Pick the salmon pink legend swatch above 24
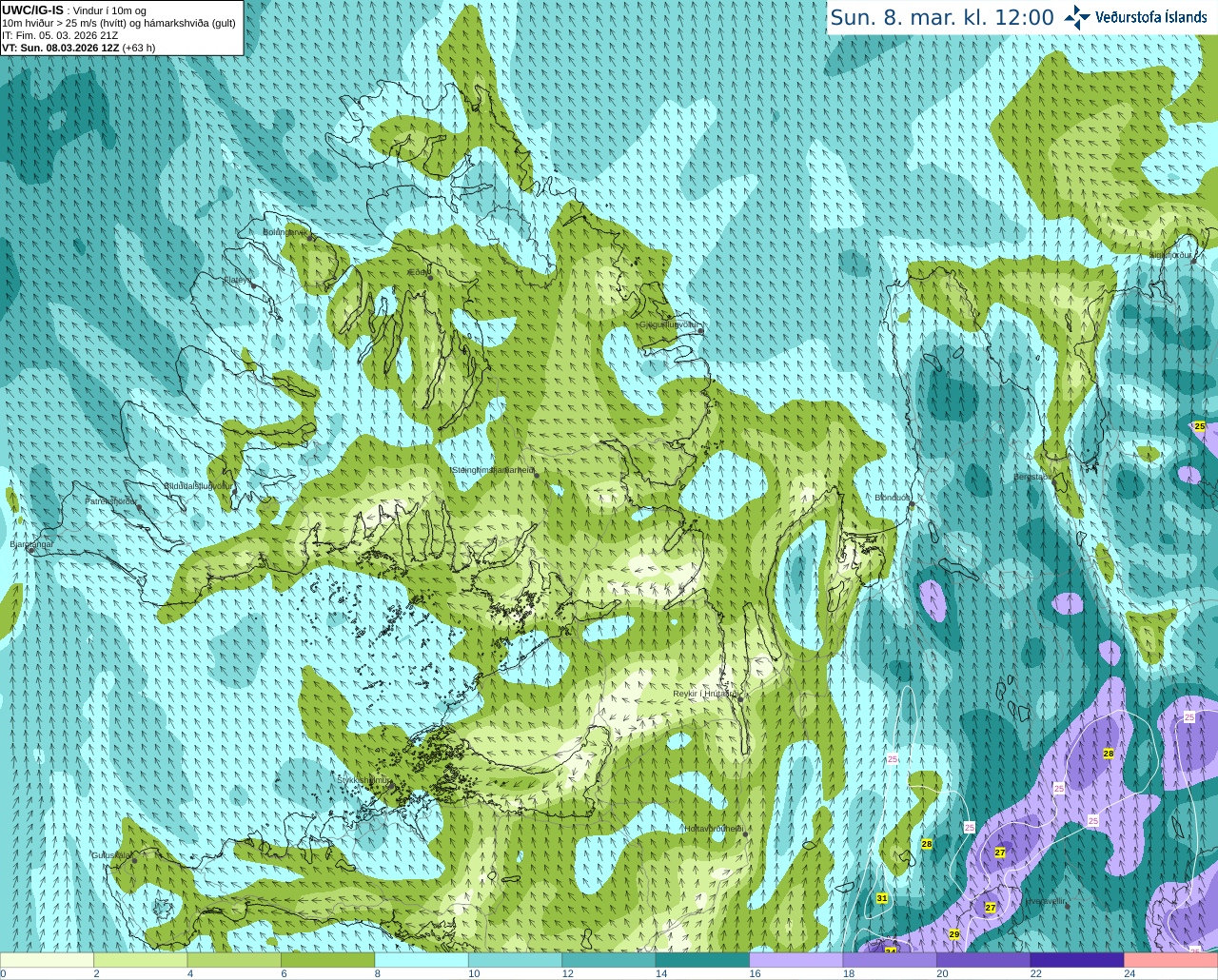The image size is (1218, 980). click(1171, 959)
